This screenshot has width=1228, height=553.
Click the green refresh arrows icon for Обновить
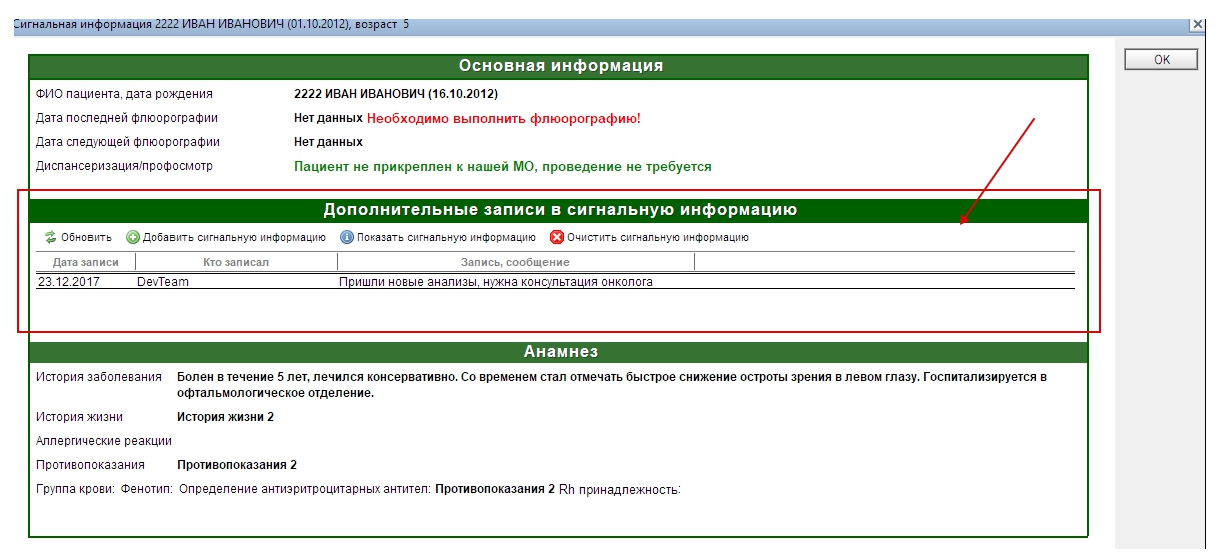[x=51, y=238]
